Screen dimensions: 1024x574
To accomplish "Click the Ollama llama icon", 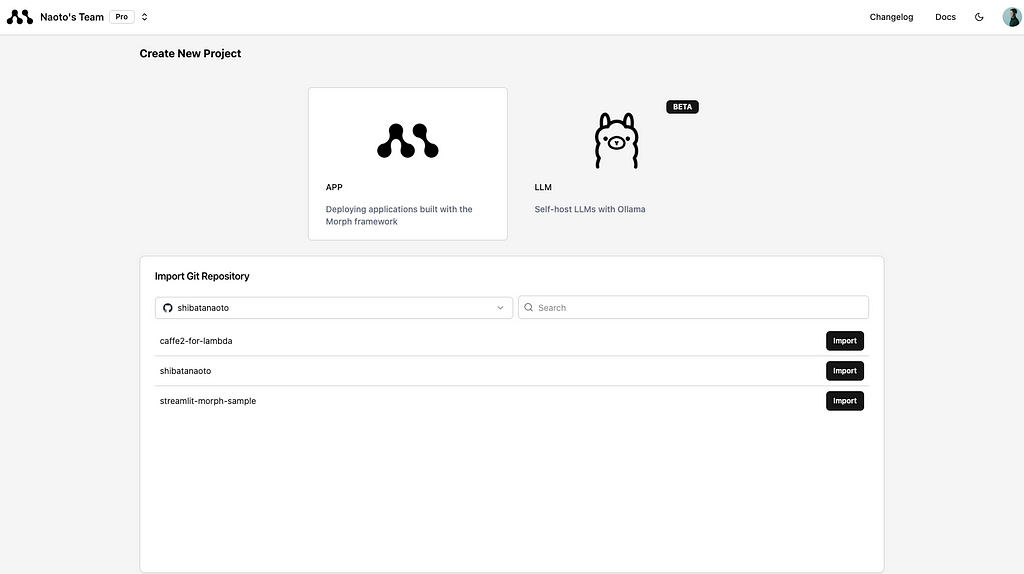I will click(616, 140).
